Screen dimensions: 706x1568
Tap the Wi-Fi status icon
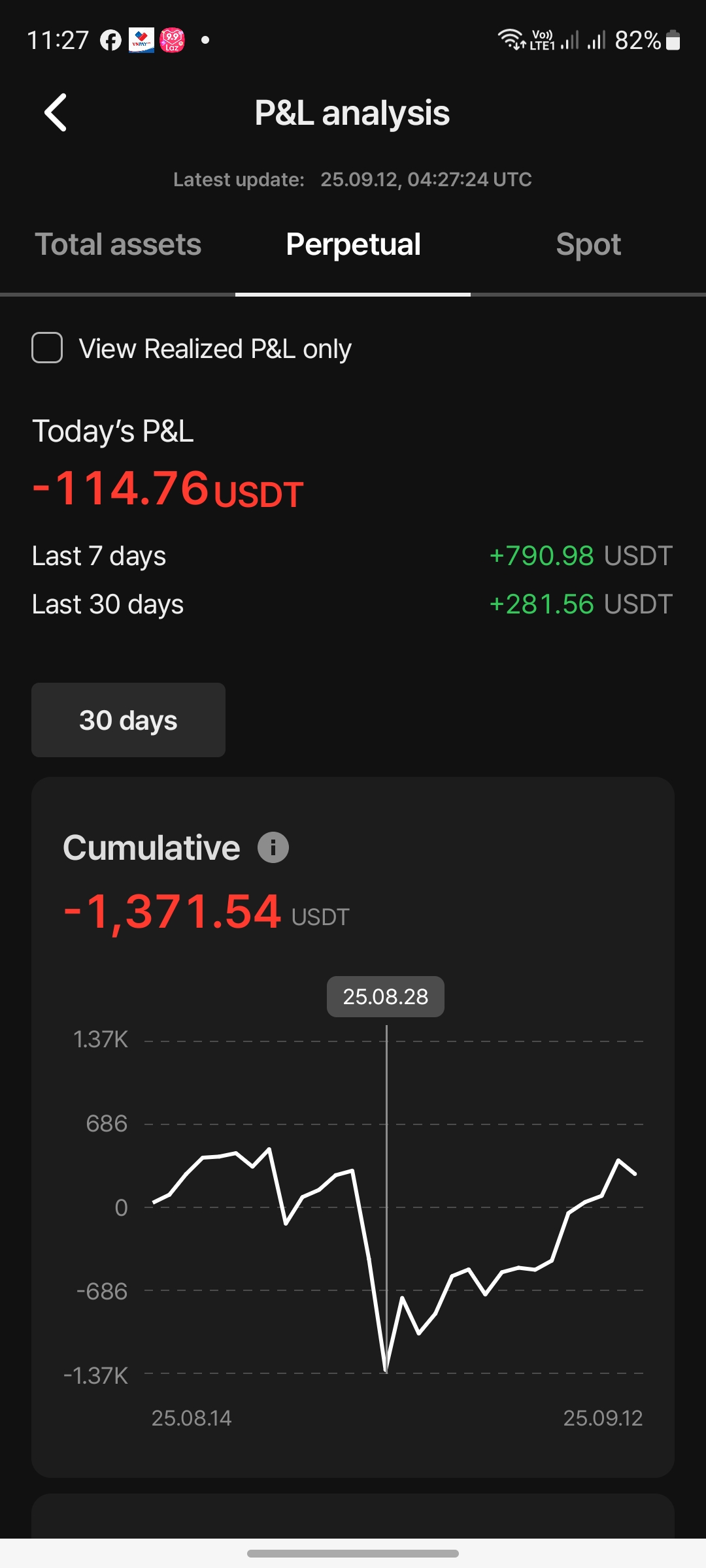(x=511, y=40)
